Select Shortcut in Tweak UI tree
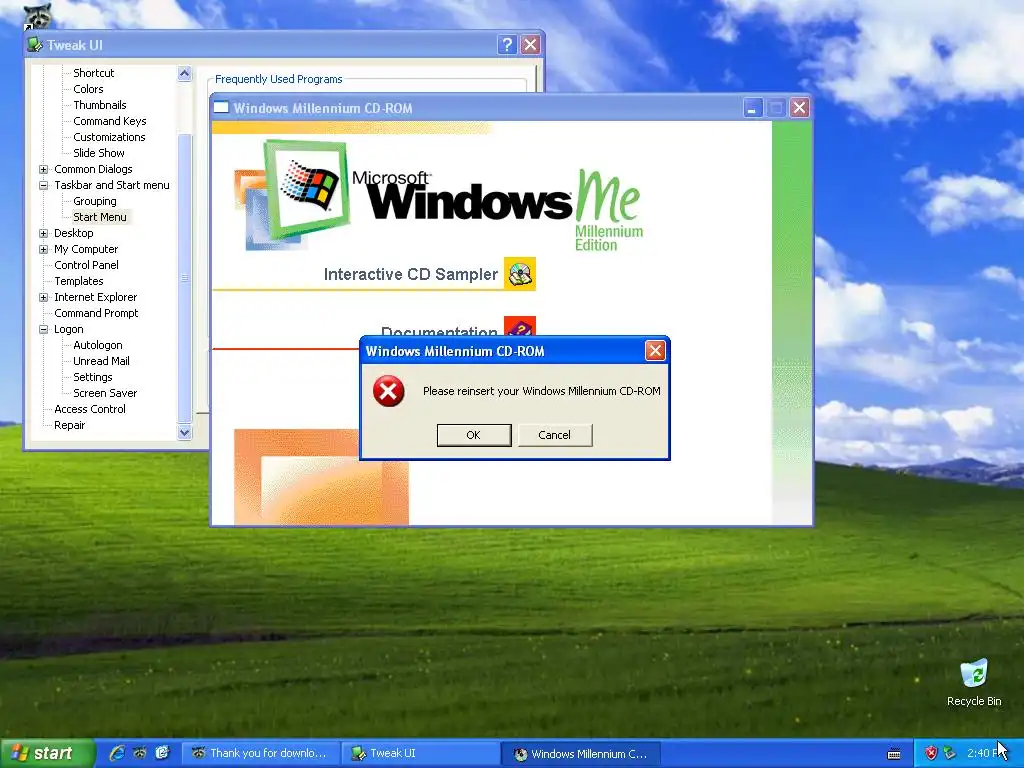This screenshot has height=768, width=1024. click(93, 72)
